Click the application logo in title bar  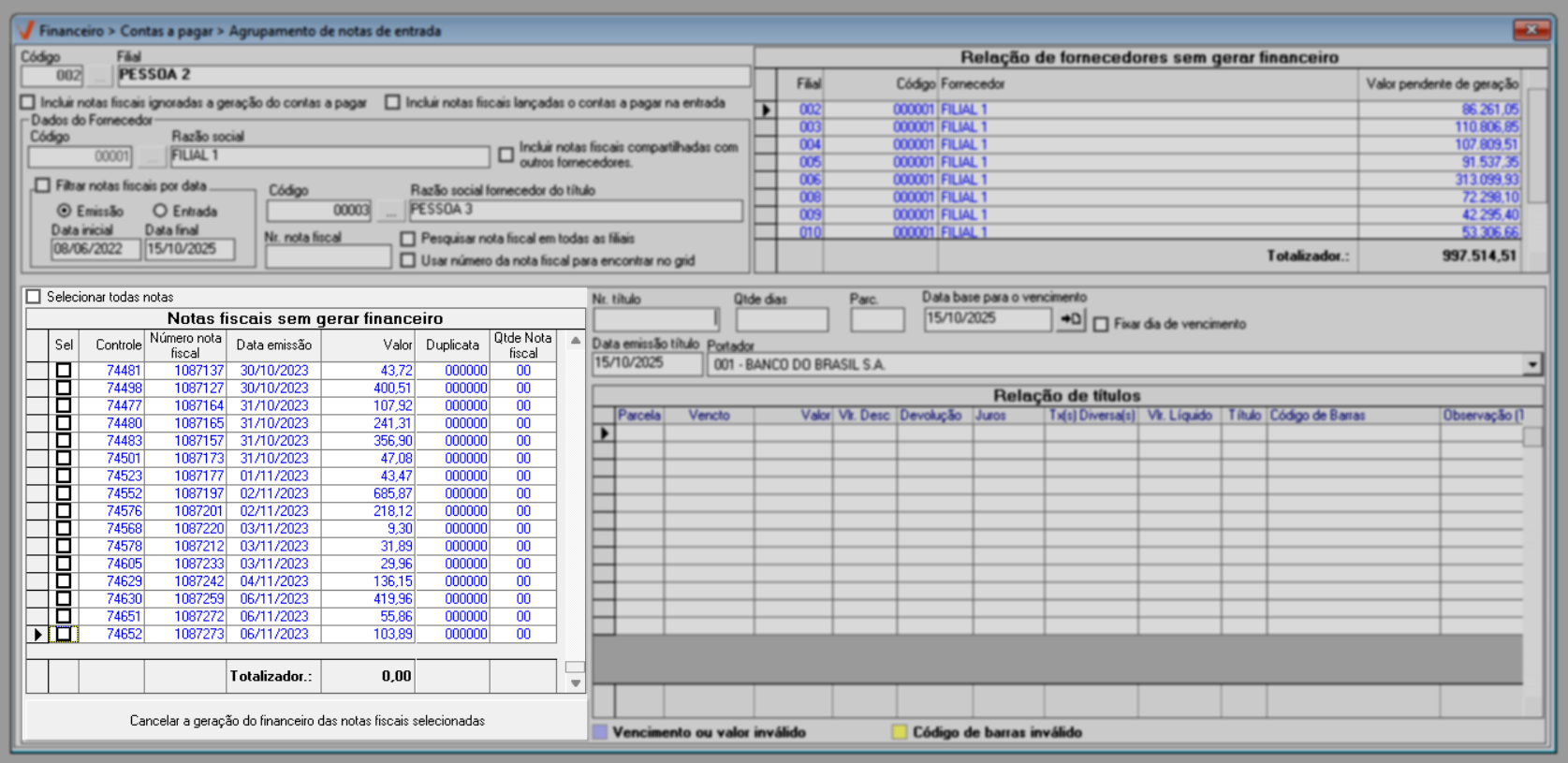tap(25, 31)
